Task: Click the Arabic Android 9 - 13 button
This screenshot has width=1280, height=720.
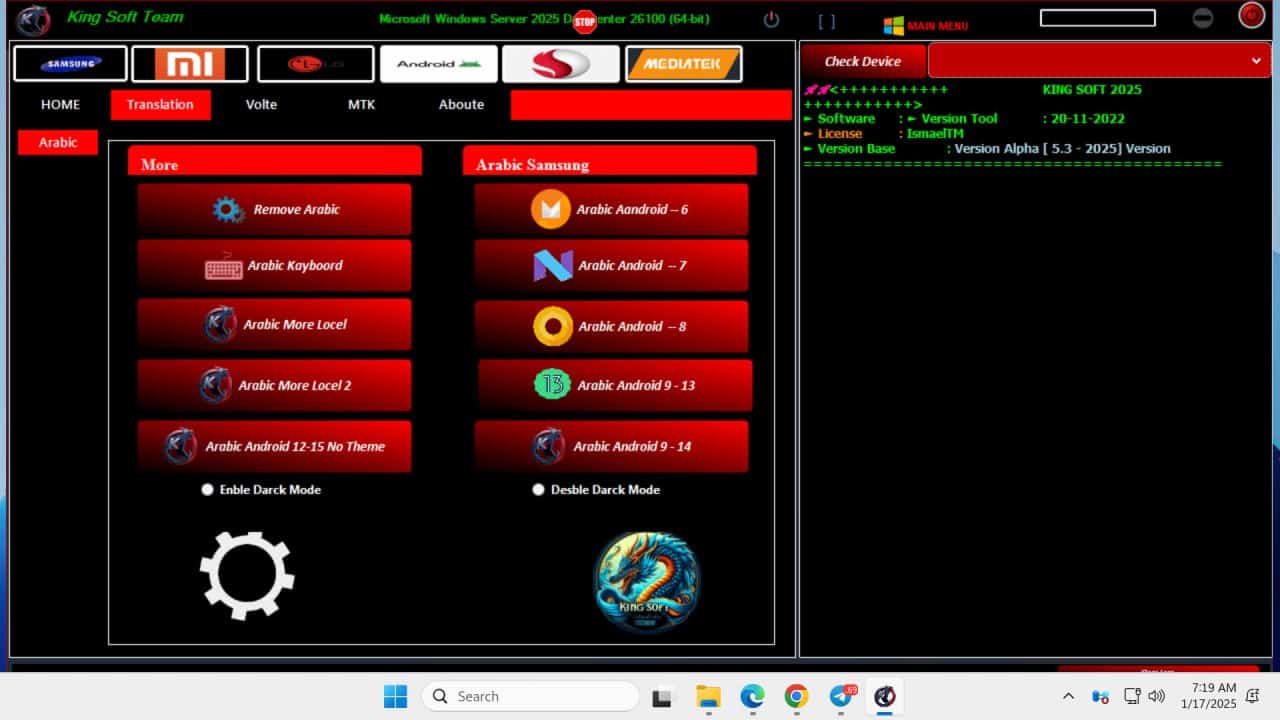Action: pyautogui.click(x=615, y=385)
